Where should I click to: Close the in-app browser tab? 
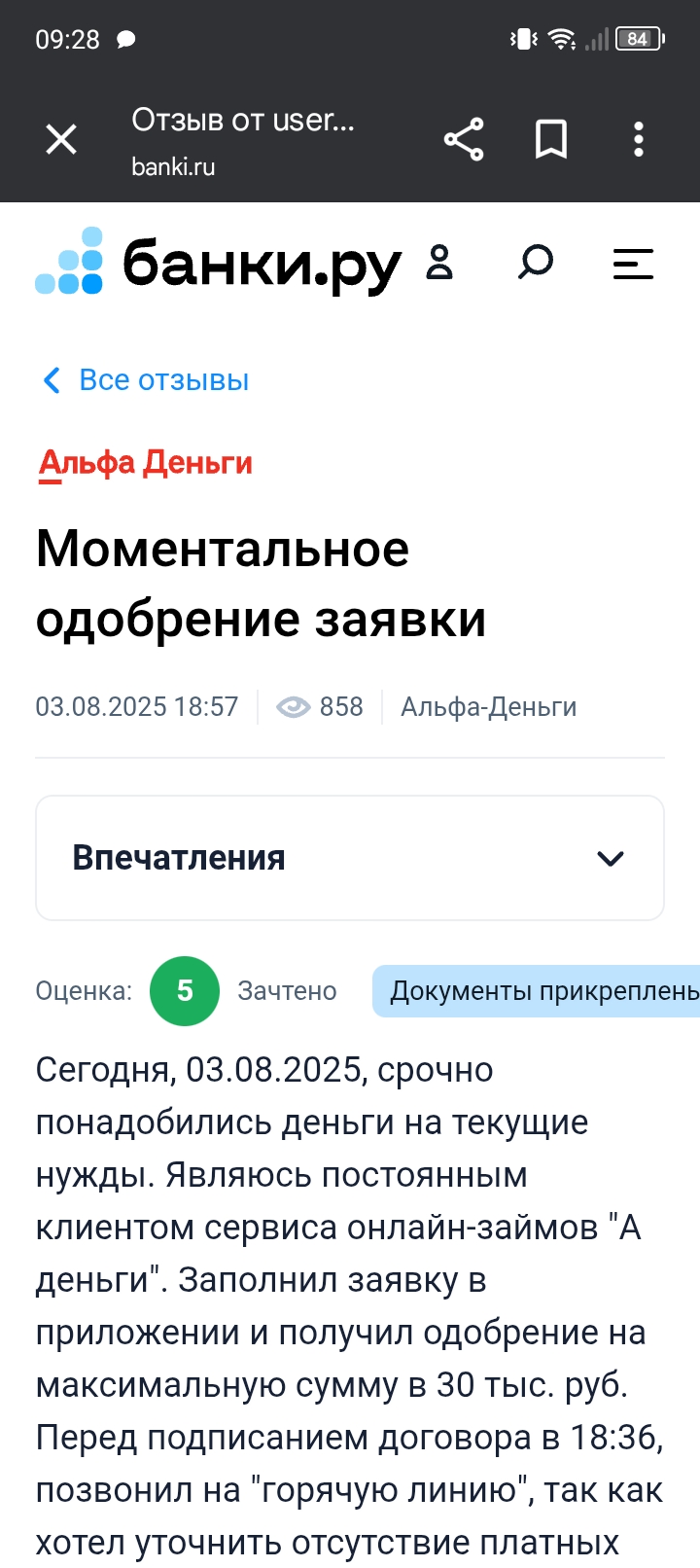click(61, 140)
